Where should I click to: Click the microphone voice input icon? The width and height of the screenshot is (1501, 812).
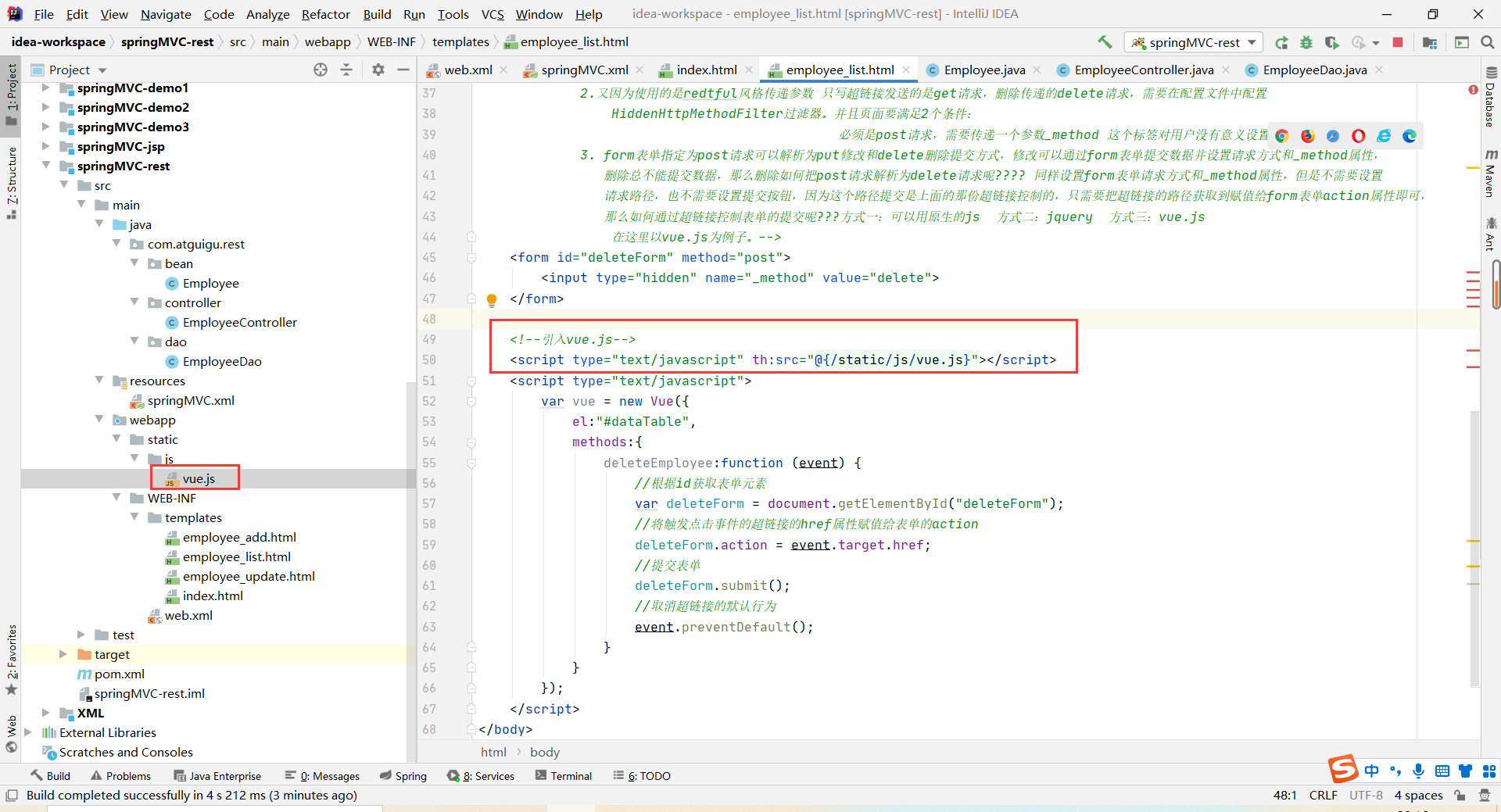coord(1418,771)
